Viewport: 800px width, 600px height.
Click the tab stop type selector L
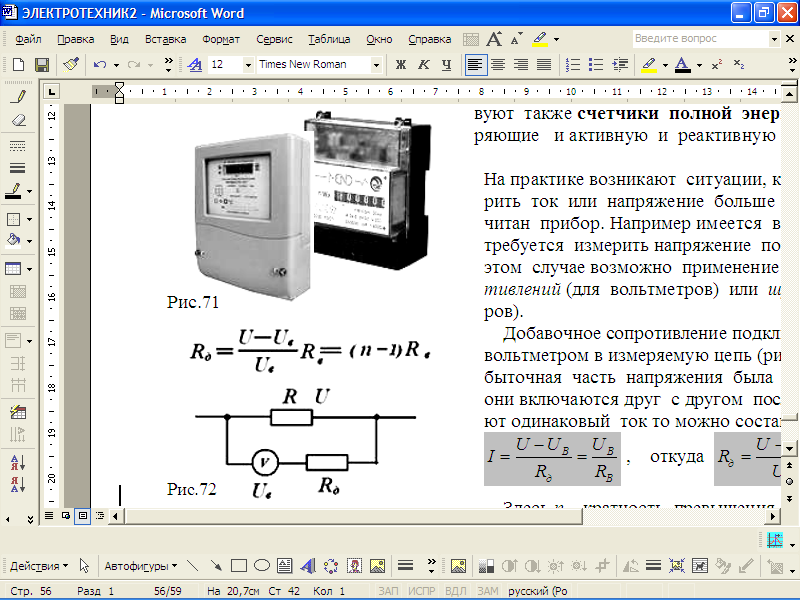[x=51, y=91]
